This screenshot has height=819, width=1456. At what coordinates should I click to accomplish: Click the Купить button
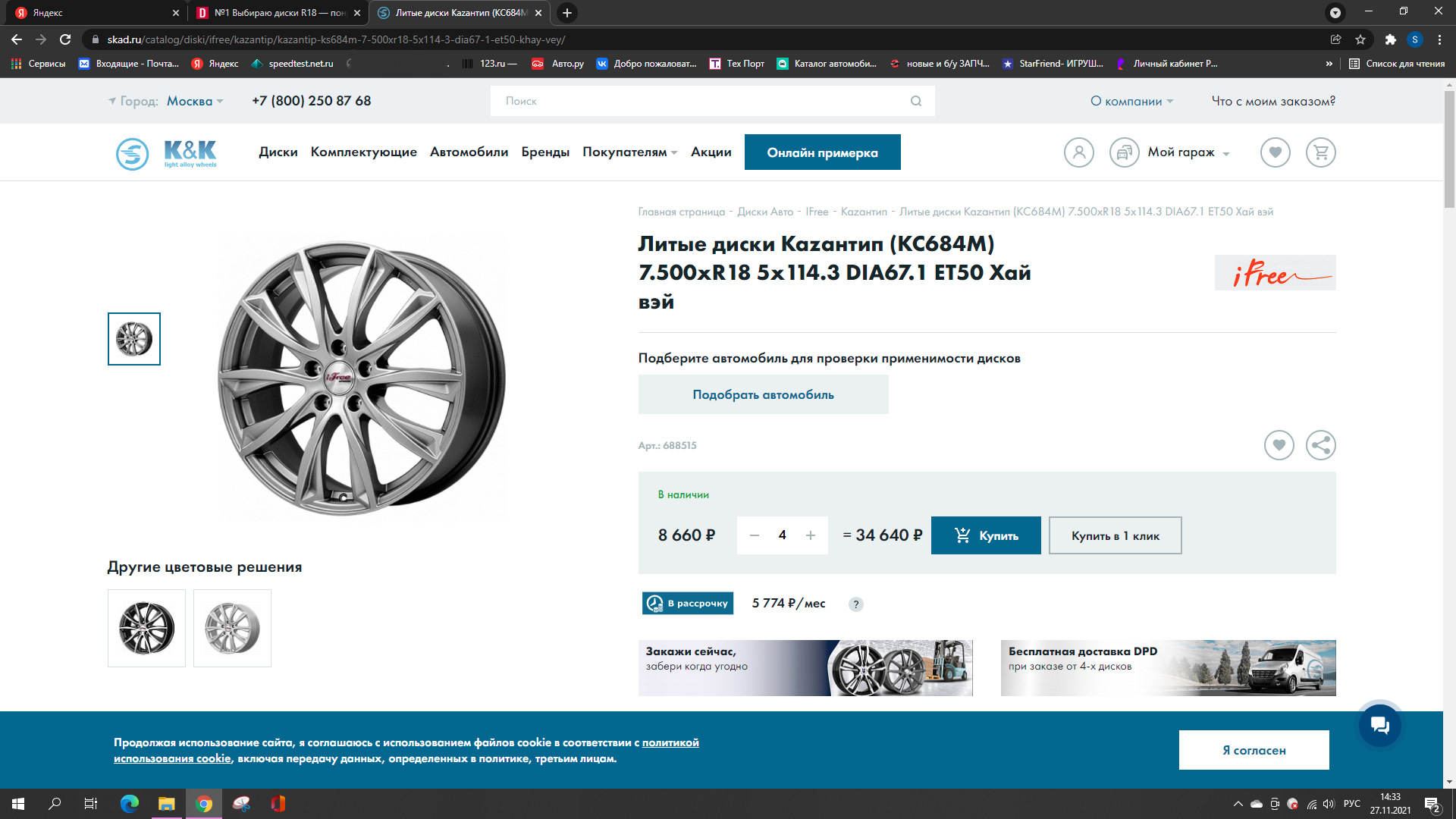click(985, 535)
